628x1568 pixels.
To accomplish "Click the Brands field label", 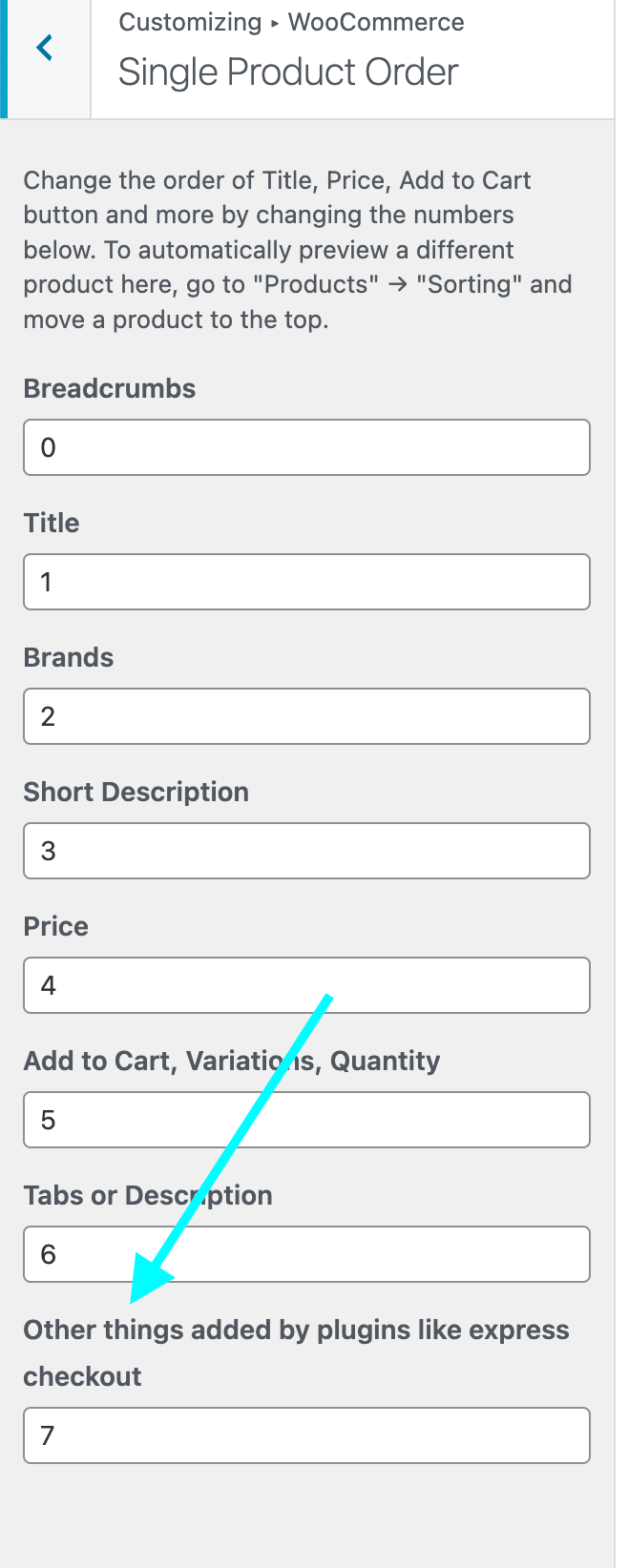I will (x=69, y=658).
